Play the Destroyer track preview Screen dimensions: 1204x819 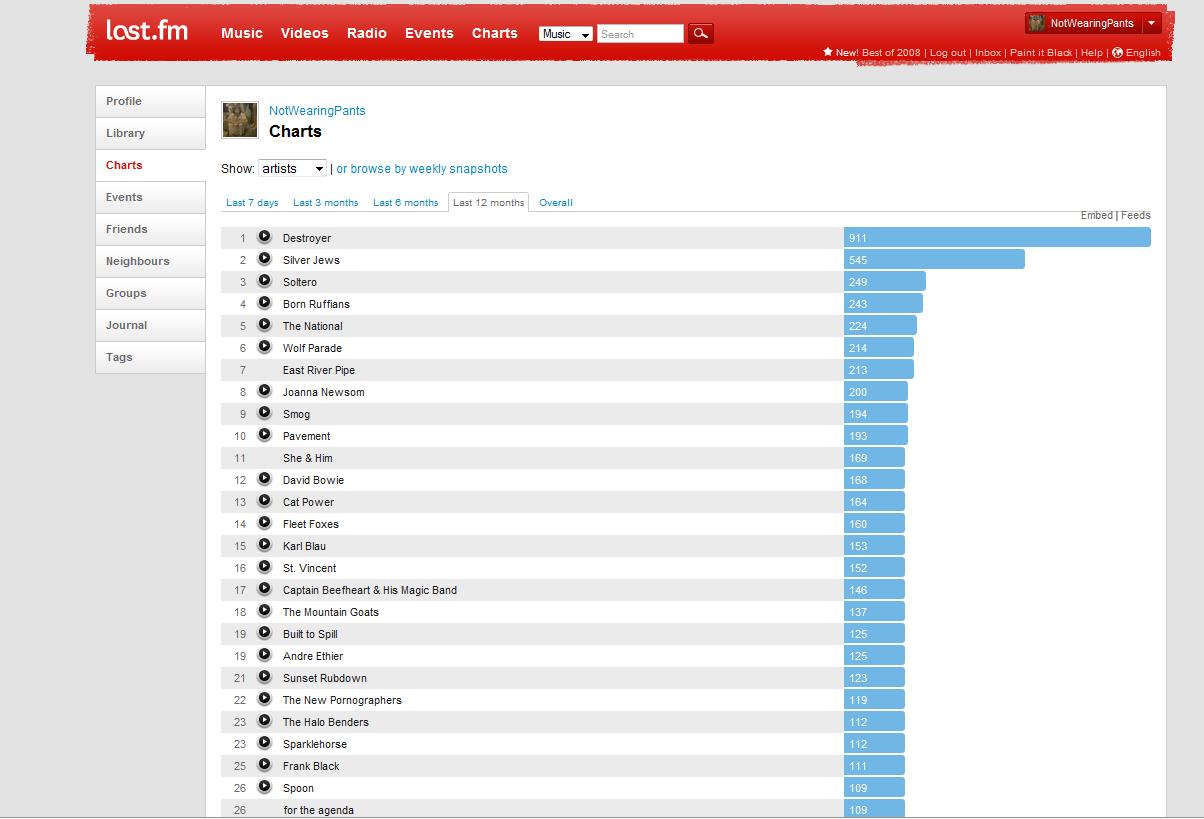264,236
